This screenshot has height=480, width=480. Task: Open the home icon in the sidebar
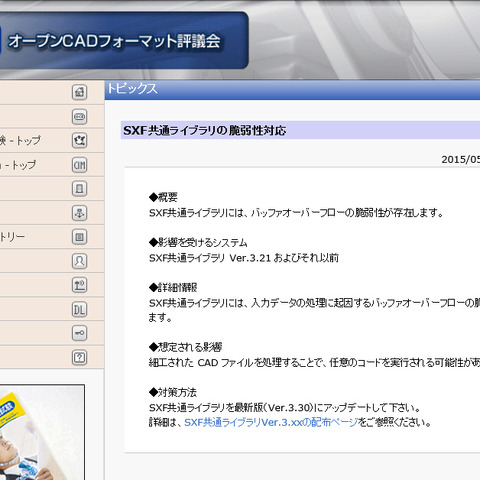tap(79, 92)
